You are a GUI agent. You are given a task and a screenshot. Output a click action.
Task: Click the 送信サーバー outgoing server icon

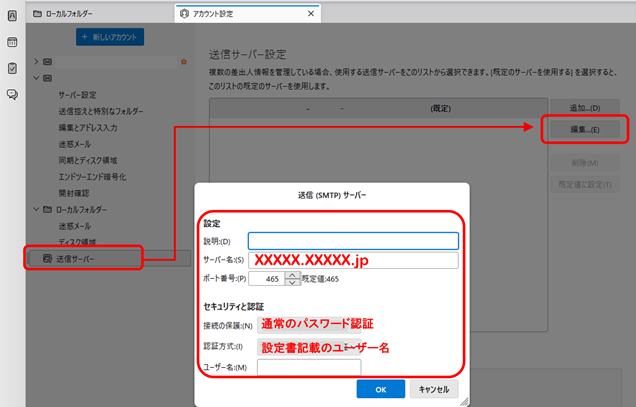tap(47, 259)
